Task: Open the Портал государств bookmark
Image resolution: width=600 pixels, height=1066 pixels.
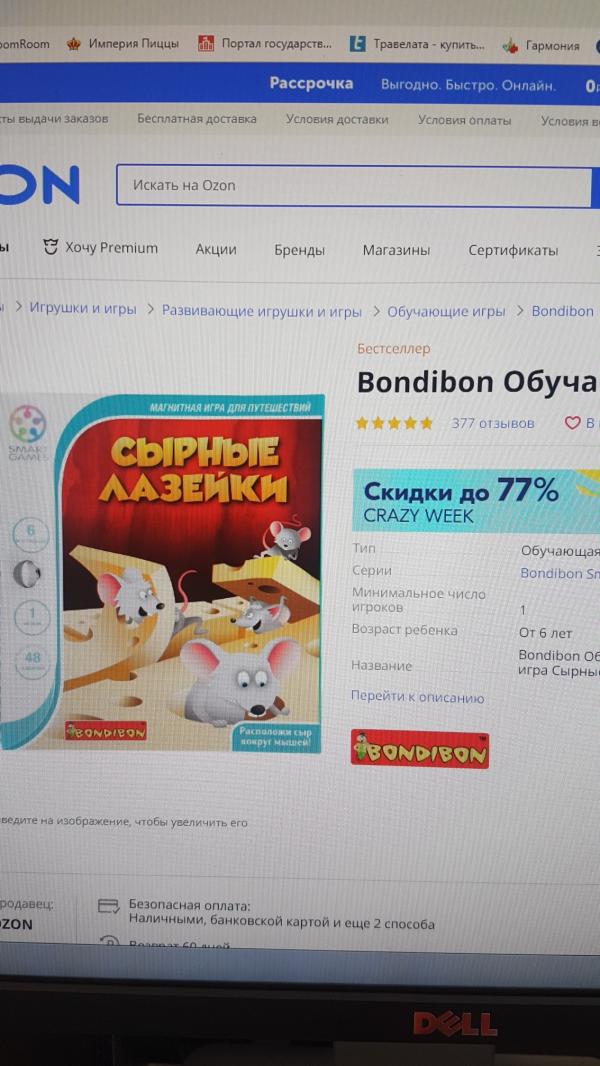Action: [x=264, y=44]
